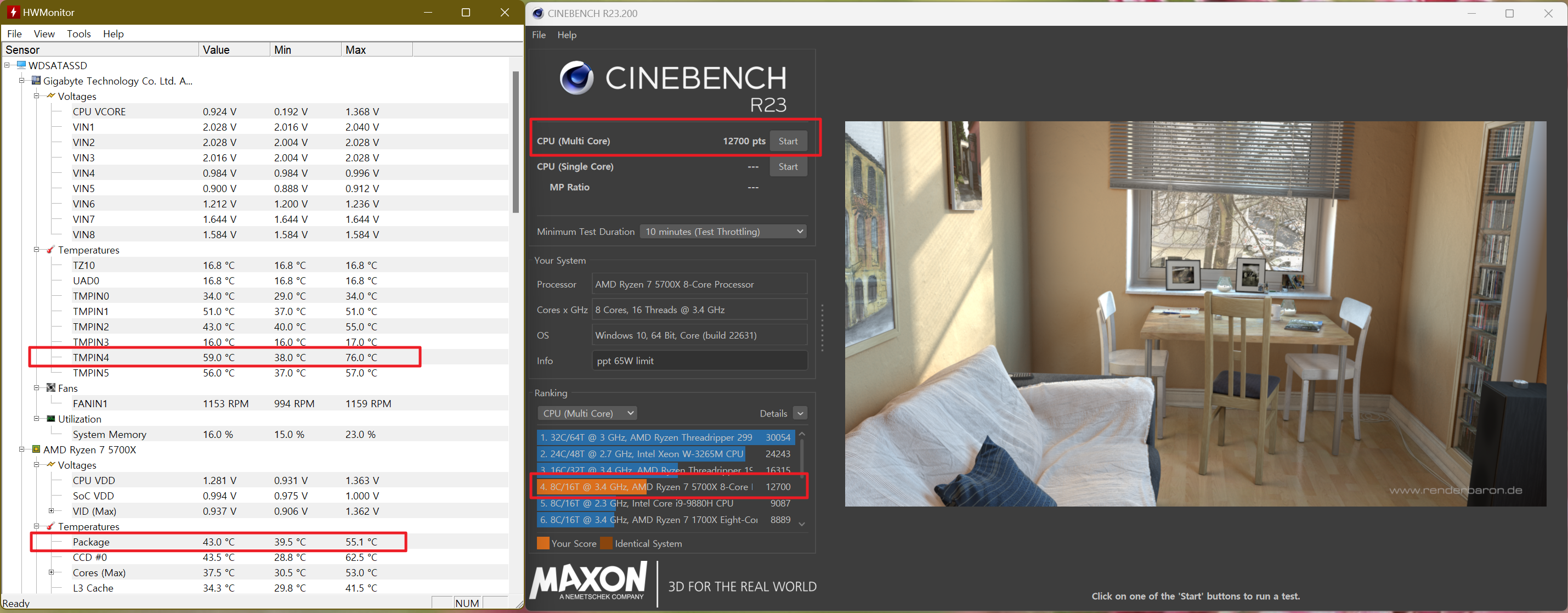The image size is (1568, 613).
Task: Expand the ranking Details arrow
Action: click(x=800, y=414)
